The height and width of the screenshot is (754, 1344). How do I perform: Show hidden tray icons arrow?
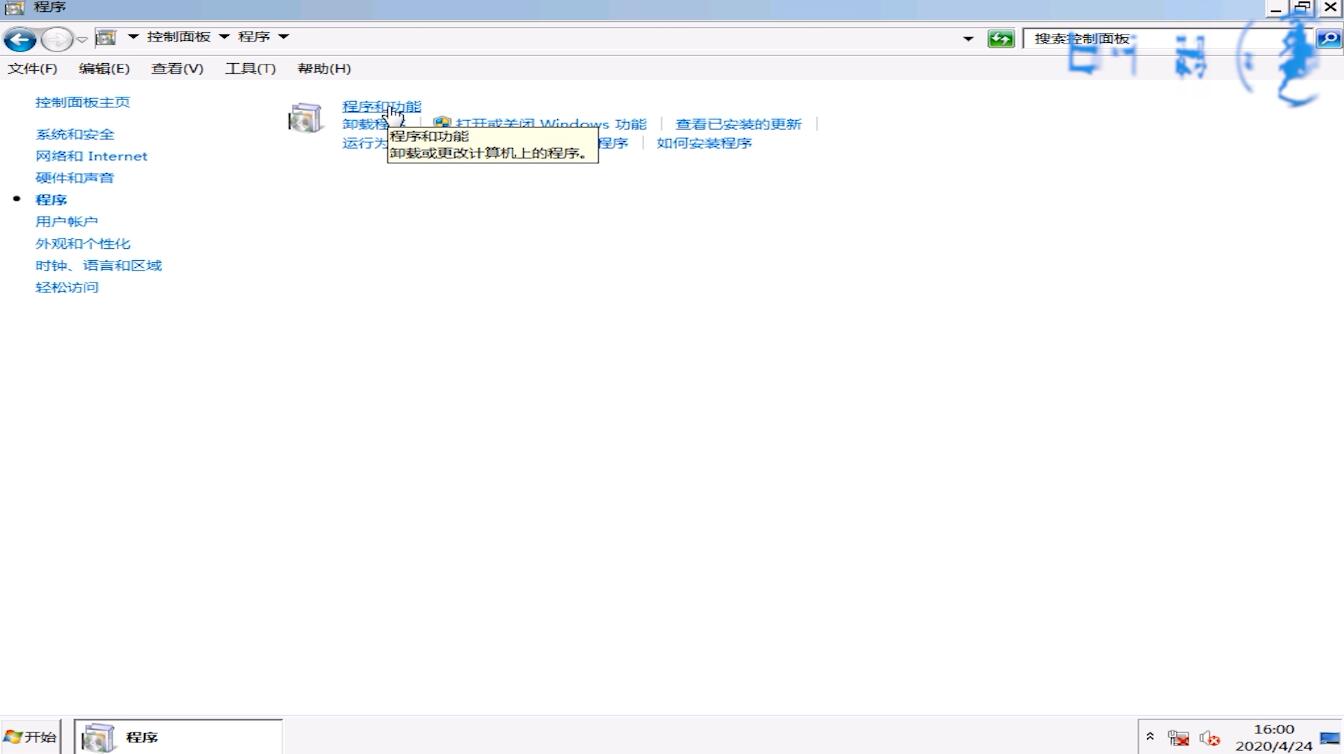click(x=1150, y=737)
